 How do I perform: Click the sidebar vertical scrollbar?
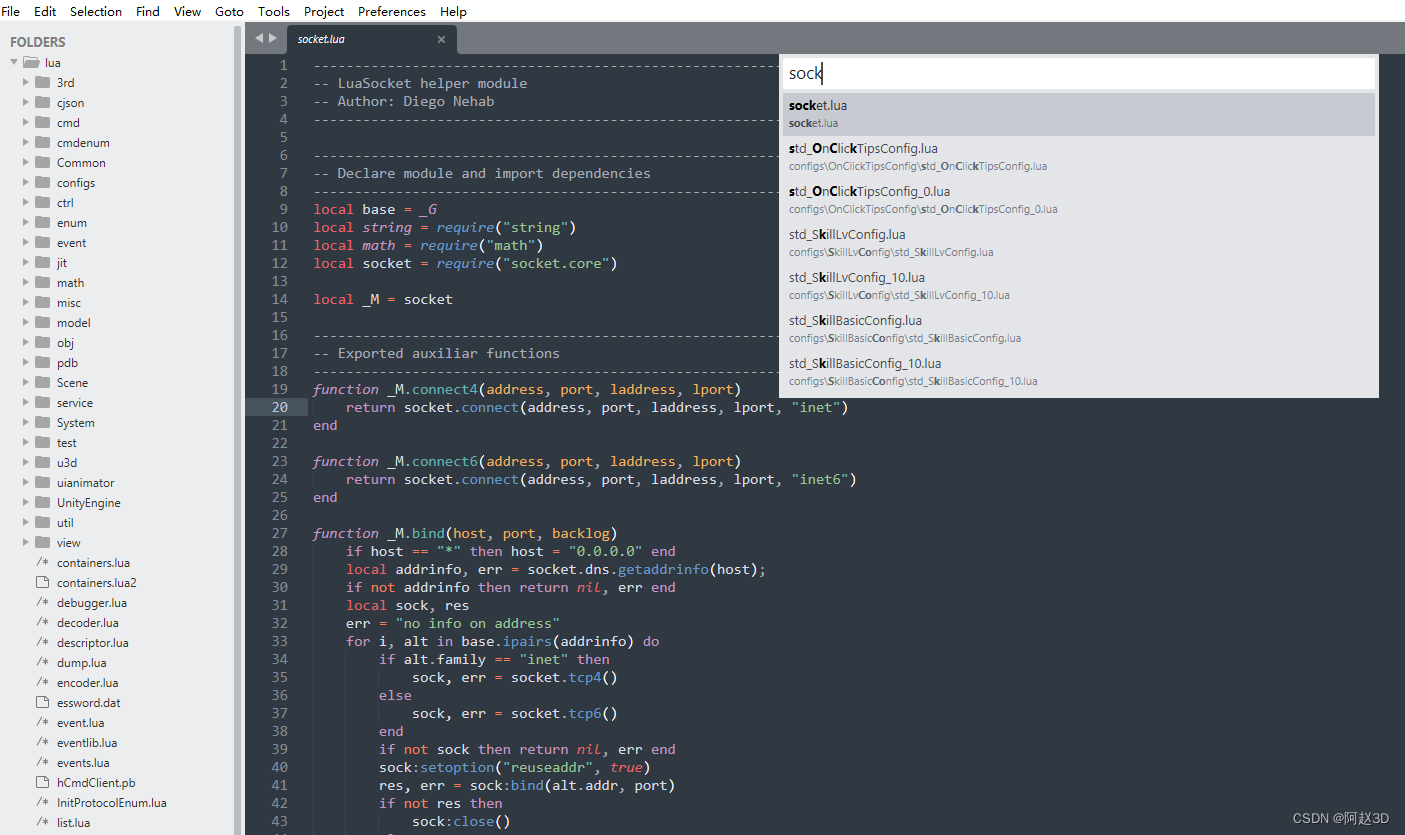[x=238, y=430]
